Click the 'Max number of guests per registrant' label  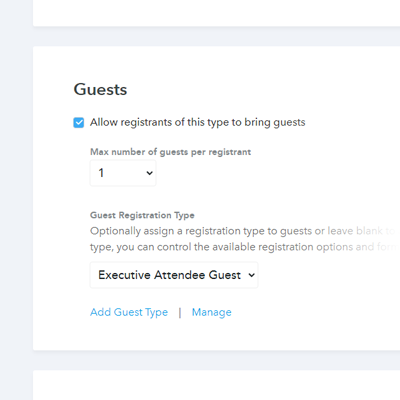[170, 152]
